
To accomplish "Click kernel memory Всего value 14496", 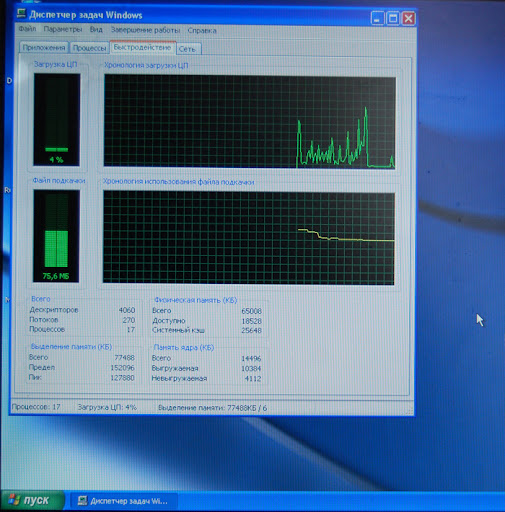I will pos(251,359).
